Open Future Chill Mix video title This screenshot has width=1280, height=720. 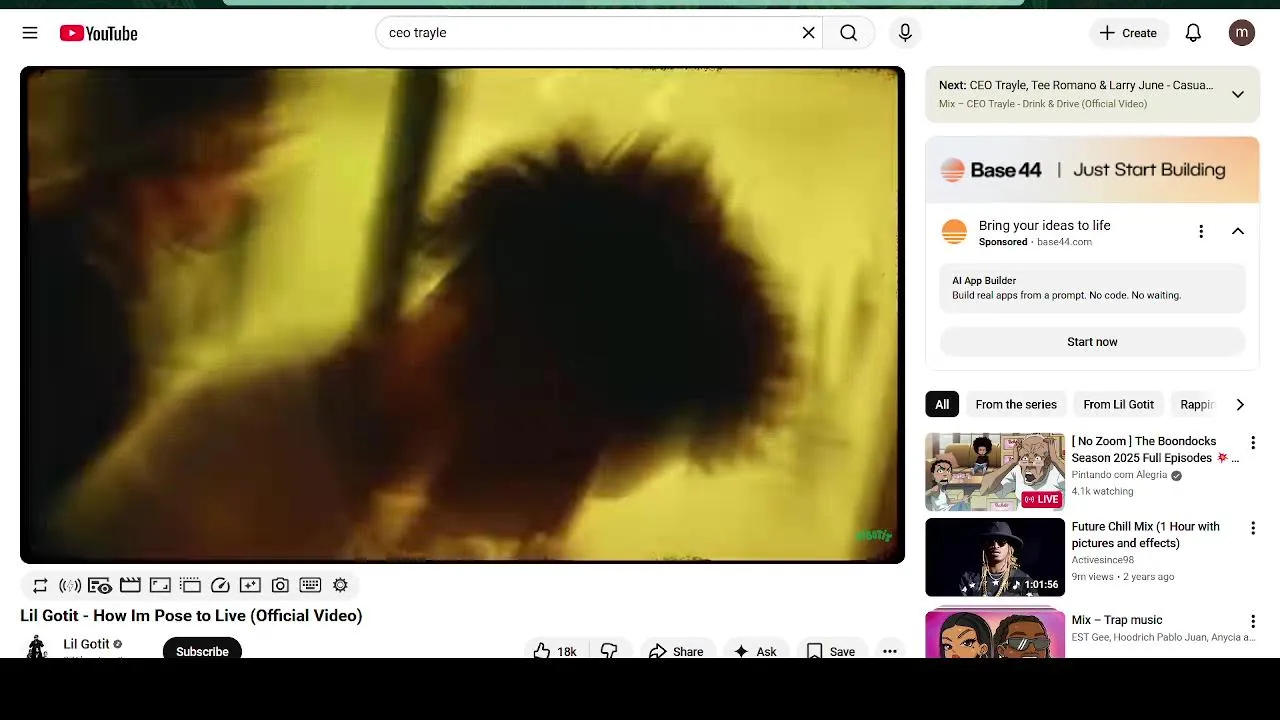[1146, 535]
